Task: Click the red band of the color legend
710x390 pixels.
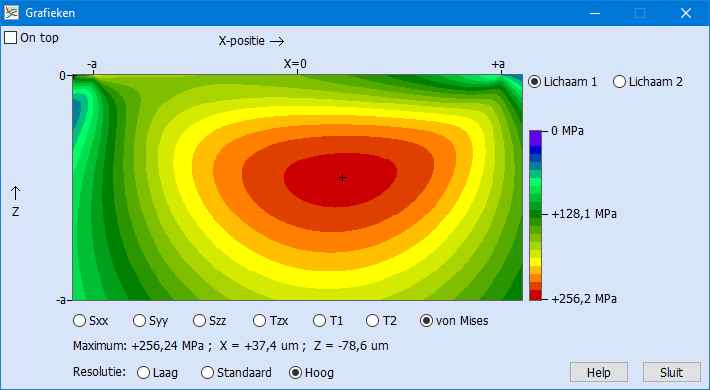Action: tap(536, 295)
